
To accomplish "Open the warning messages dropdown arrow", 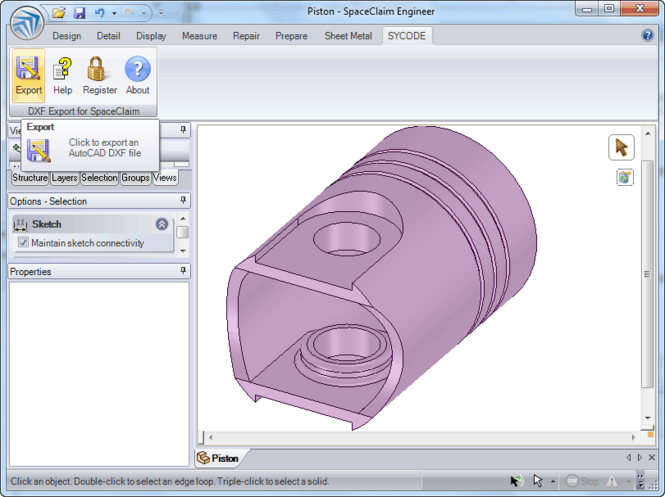I will [x=628, y=481].
